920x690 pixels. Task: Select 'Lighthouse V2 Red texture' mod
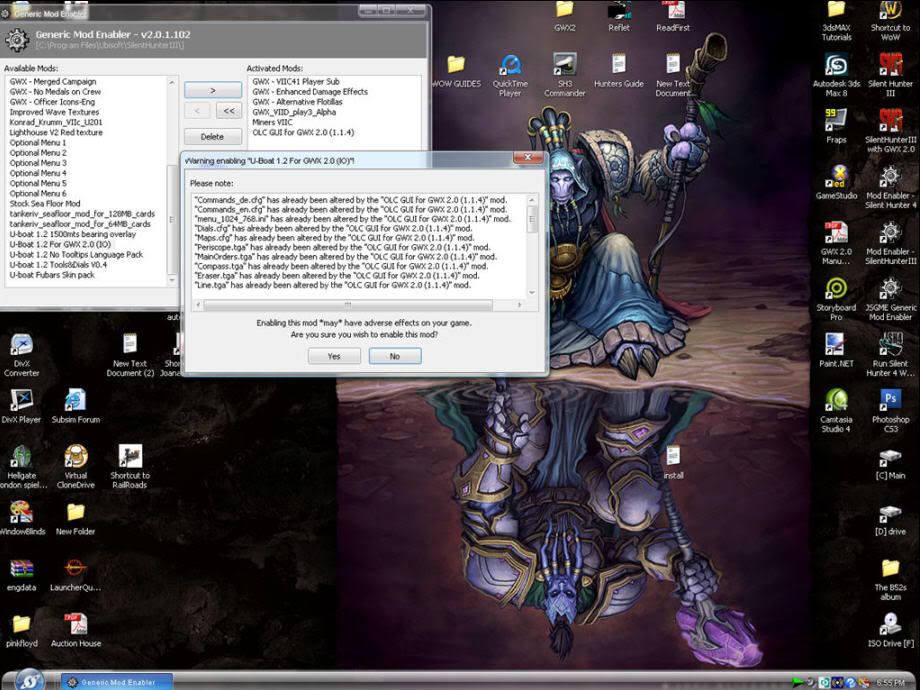tap(56, 133)
